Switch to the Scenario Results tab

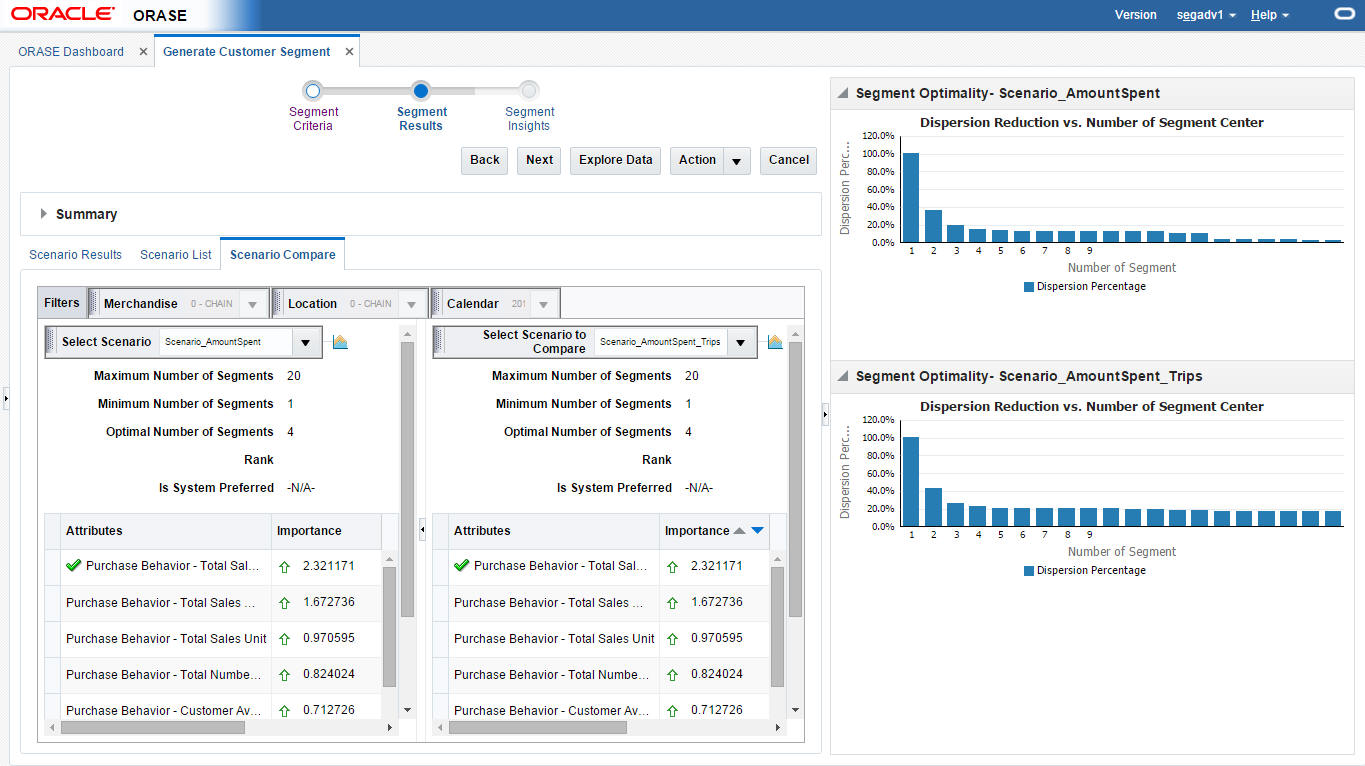click(x=75, y=255)
